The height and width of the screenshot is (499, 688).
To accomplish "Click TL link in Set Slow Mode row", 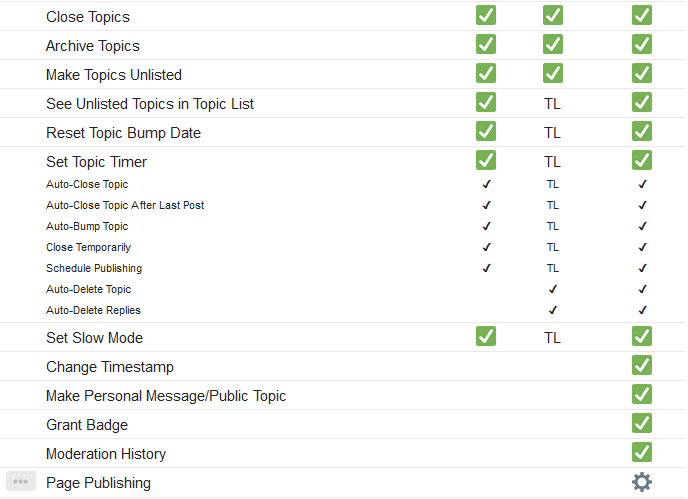I will 553,338.
